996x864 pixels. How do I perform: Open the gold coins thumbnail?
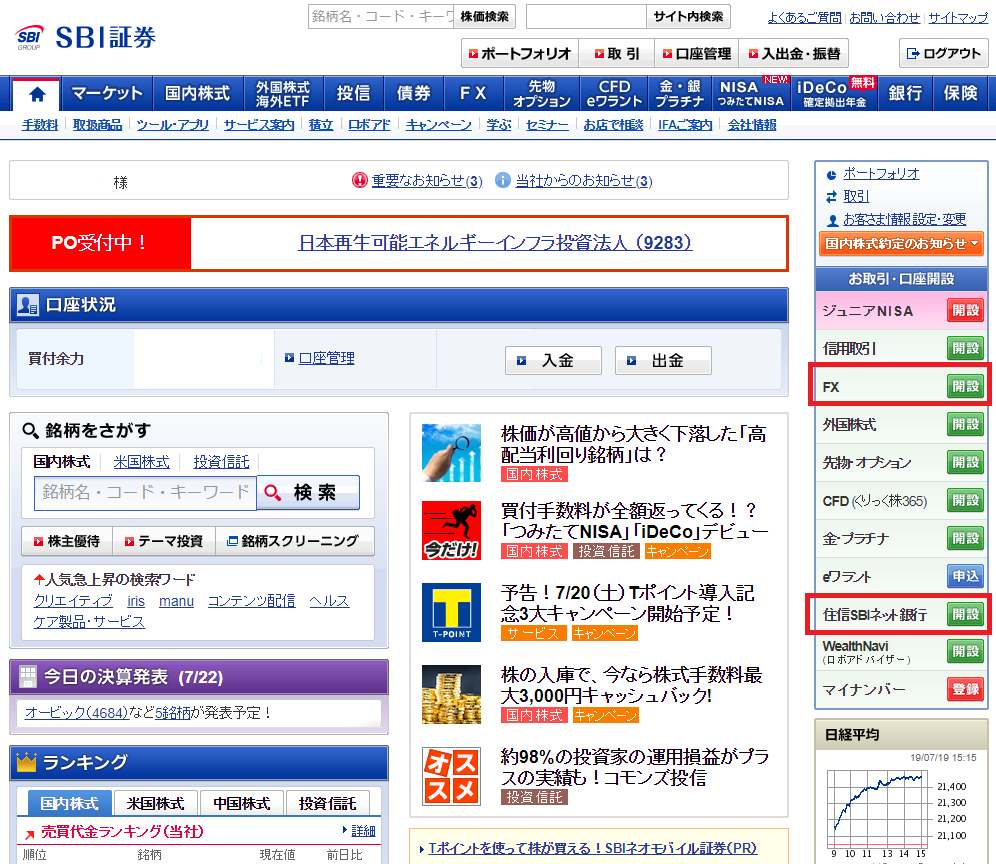[x=452, y=694]
